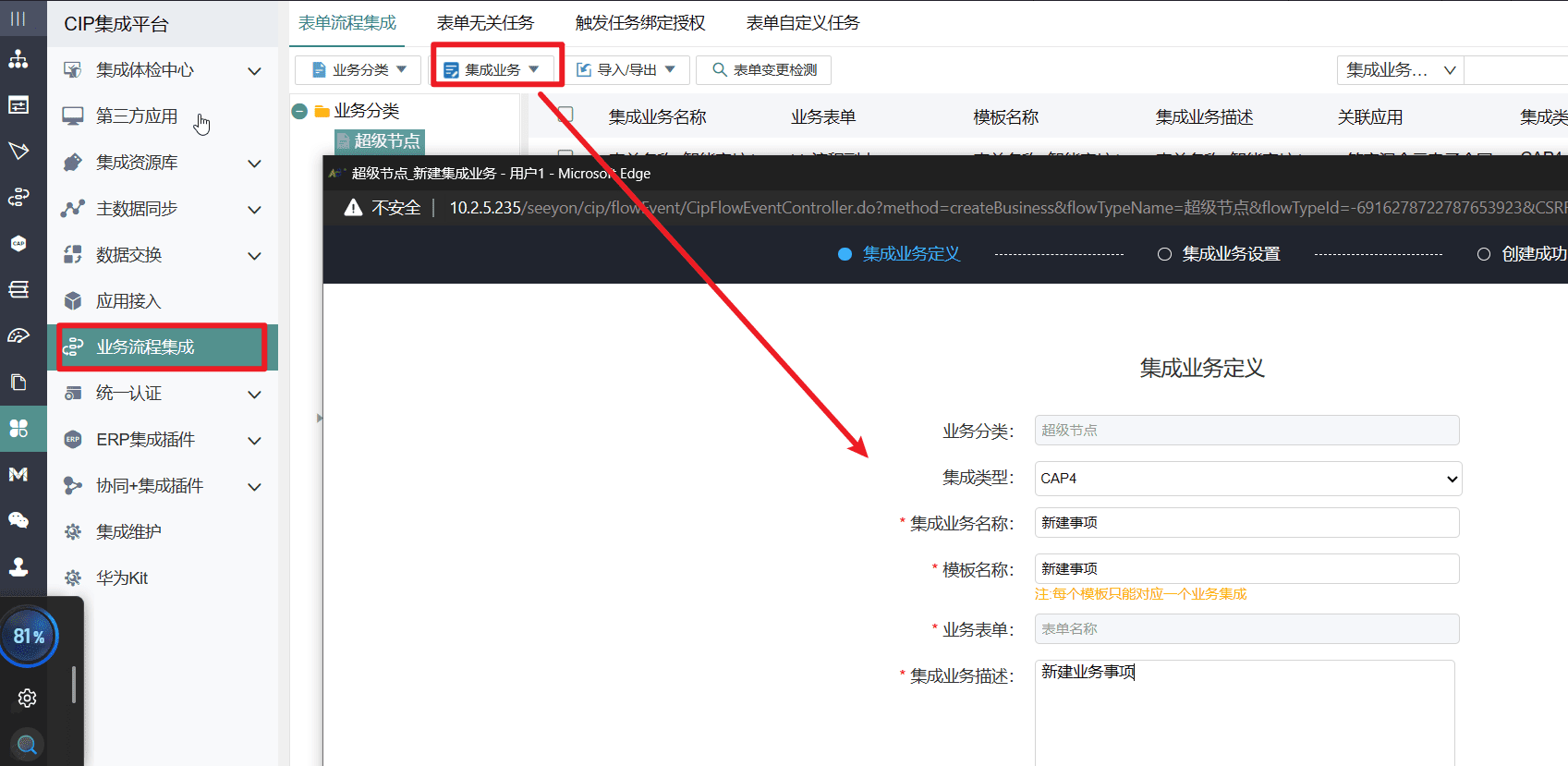The image size is (1568, 766).
Task: Expand the 协同+集成插件 menu chevron
Action: (255, 487)
